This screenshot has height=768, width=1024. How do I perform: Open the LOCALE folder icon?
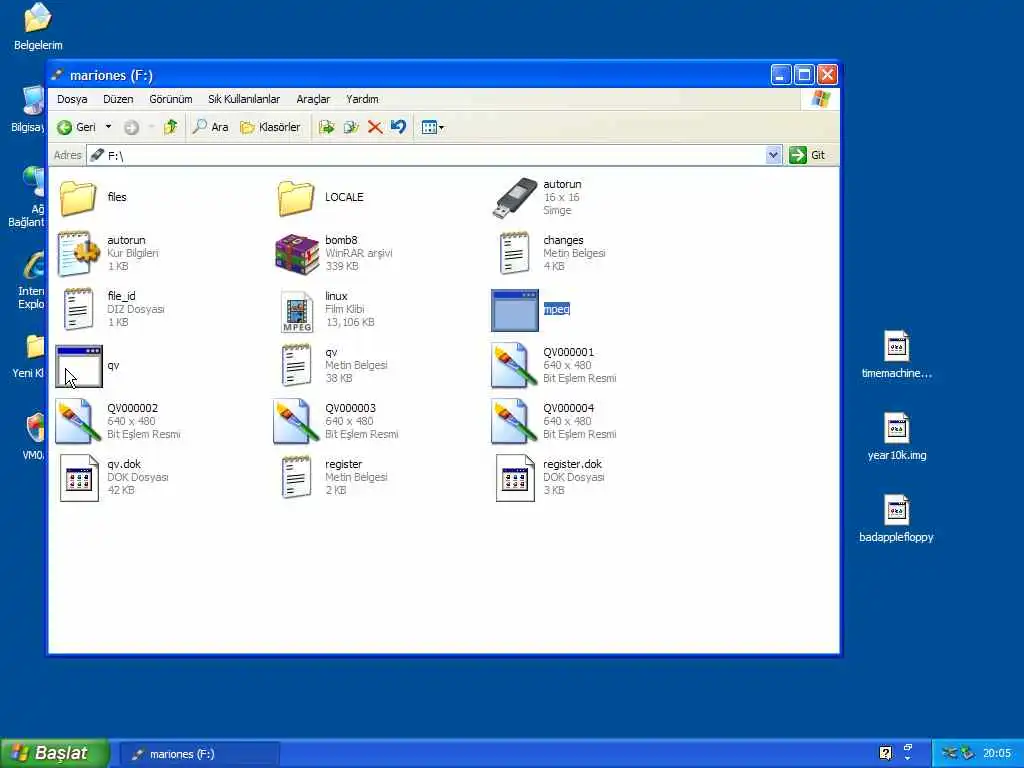tap(296, 198)
